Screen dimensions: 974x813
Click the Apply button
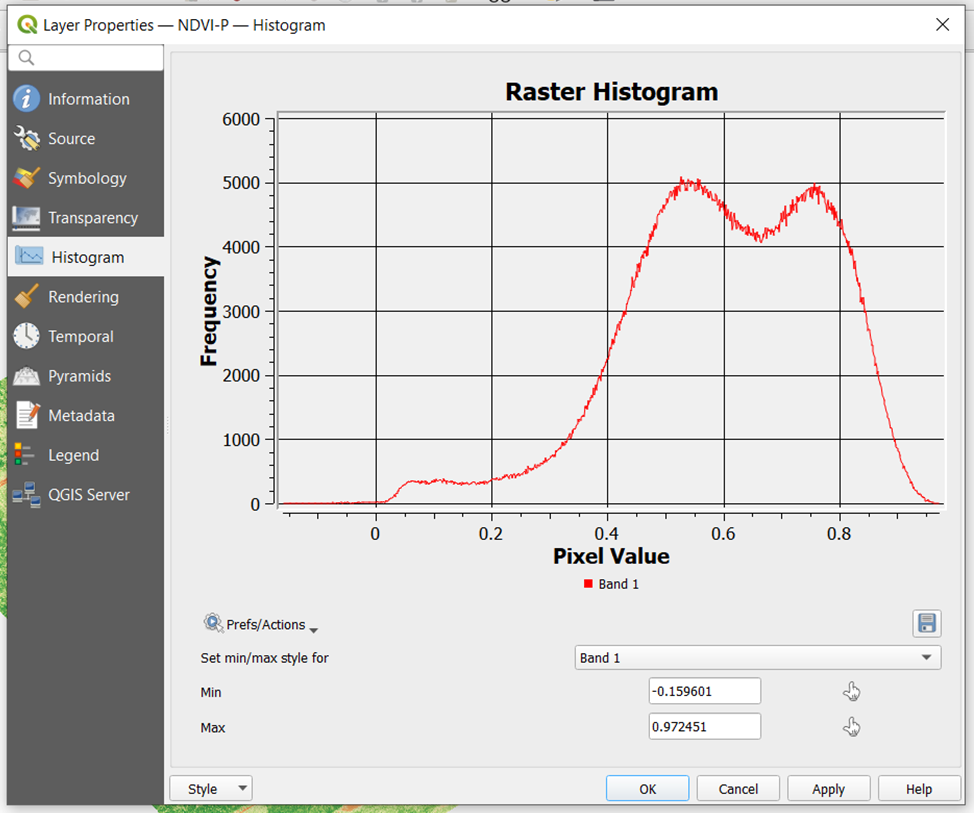coord(828,789)
